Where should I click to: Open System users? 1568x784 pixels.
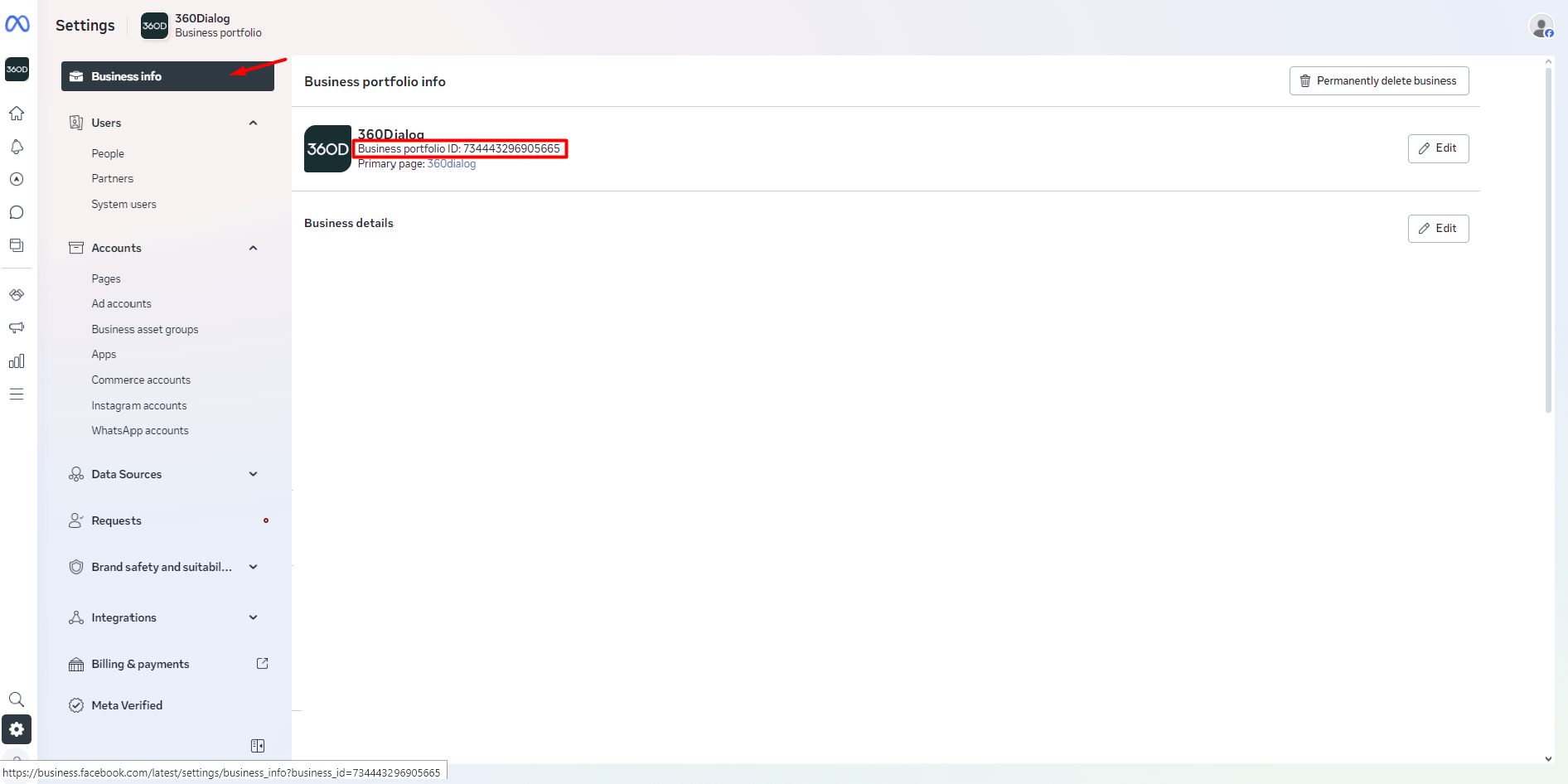(123, 204)
